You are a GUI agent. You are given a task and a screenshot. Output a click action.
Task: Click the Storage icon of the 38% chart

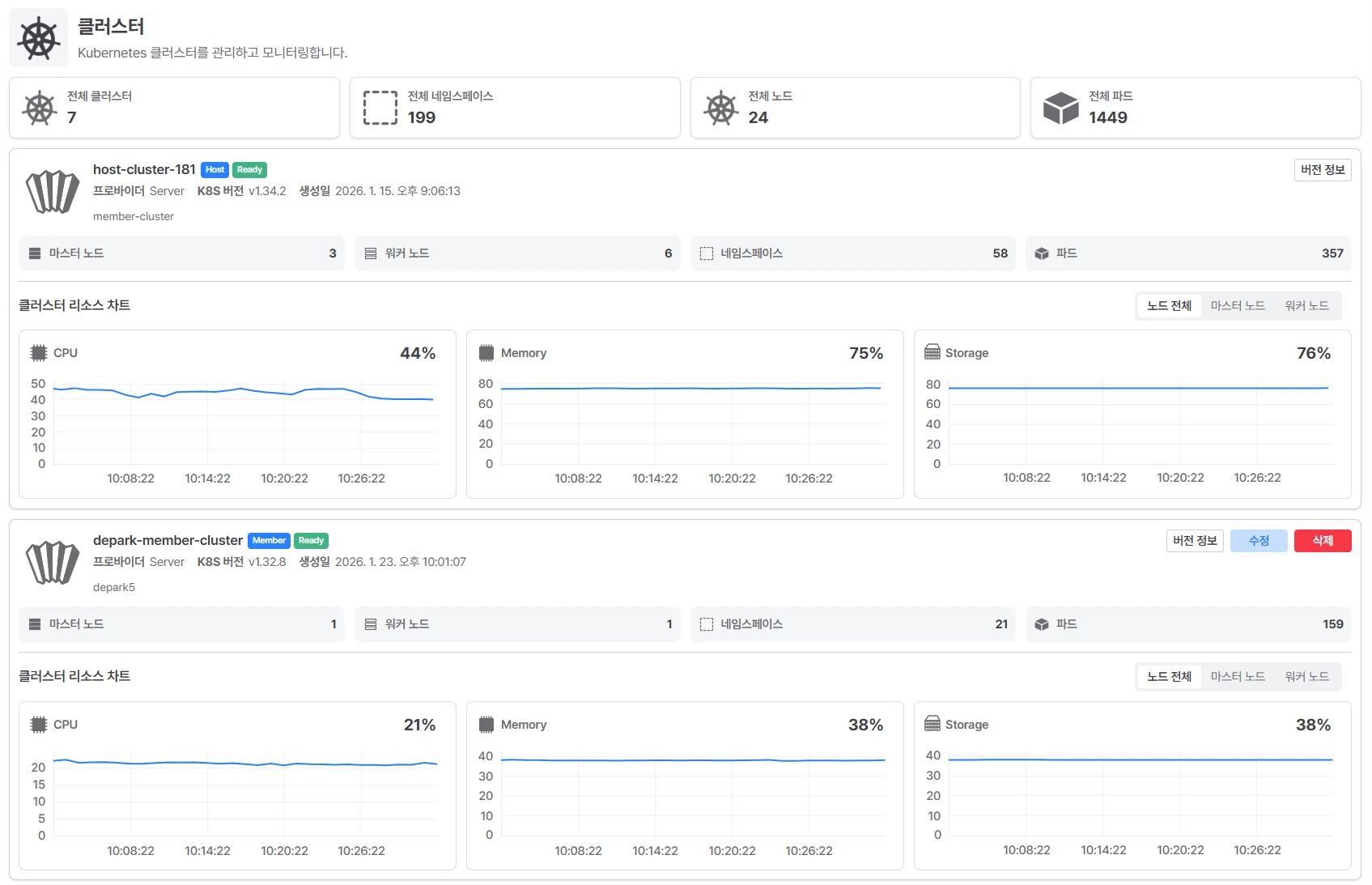pyautogui.click(x=932, y=724)
